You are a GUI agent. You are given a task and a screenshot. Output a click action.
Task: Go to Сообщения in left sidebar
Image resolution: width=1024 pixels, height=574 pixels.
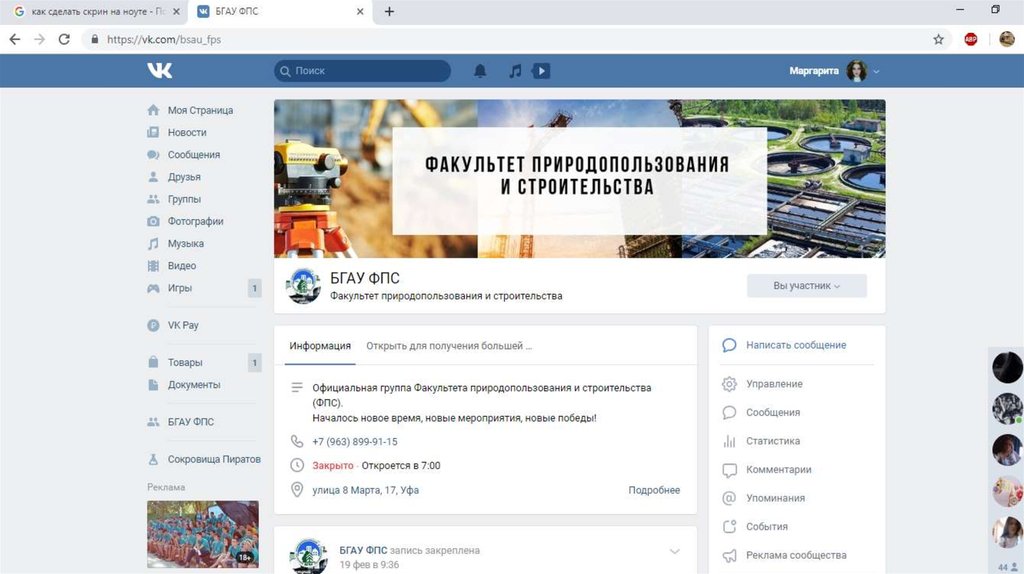[x=193, y=155]
